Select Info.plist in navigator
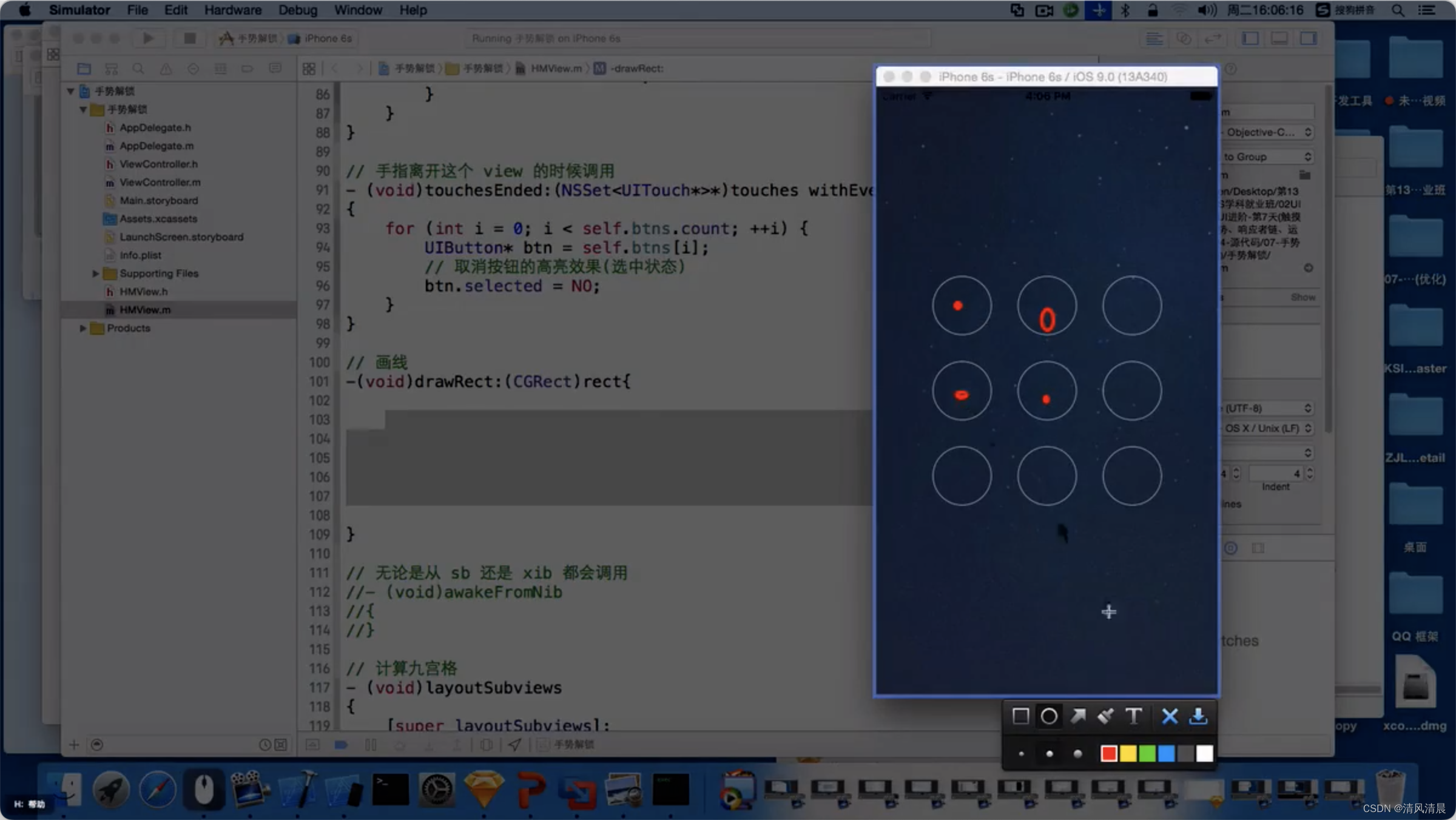The image size is (1456, 820). pos(140,255)
